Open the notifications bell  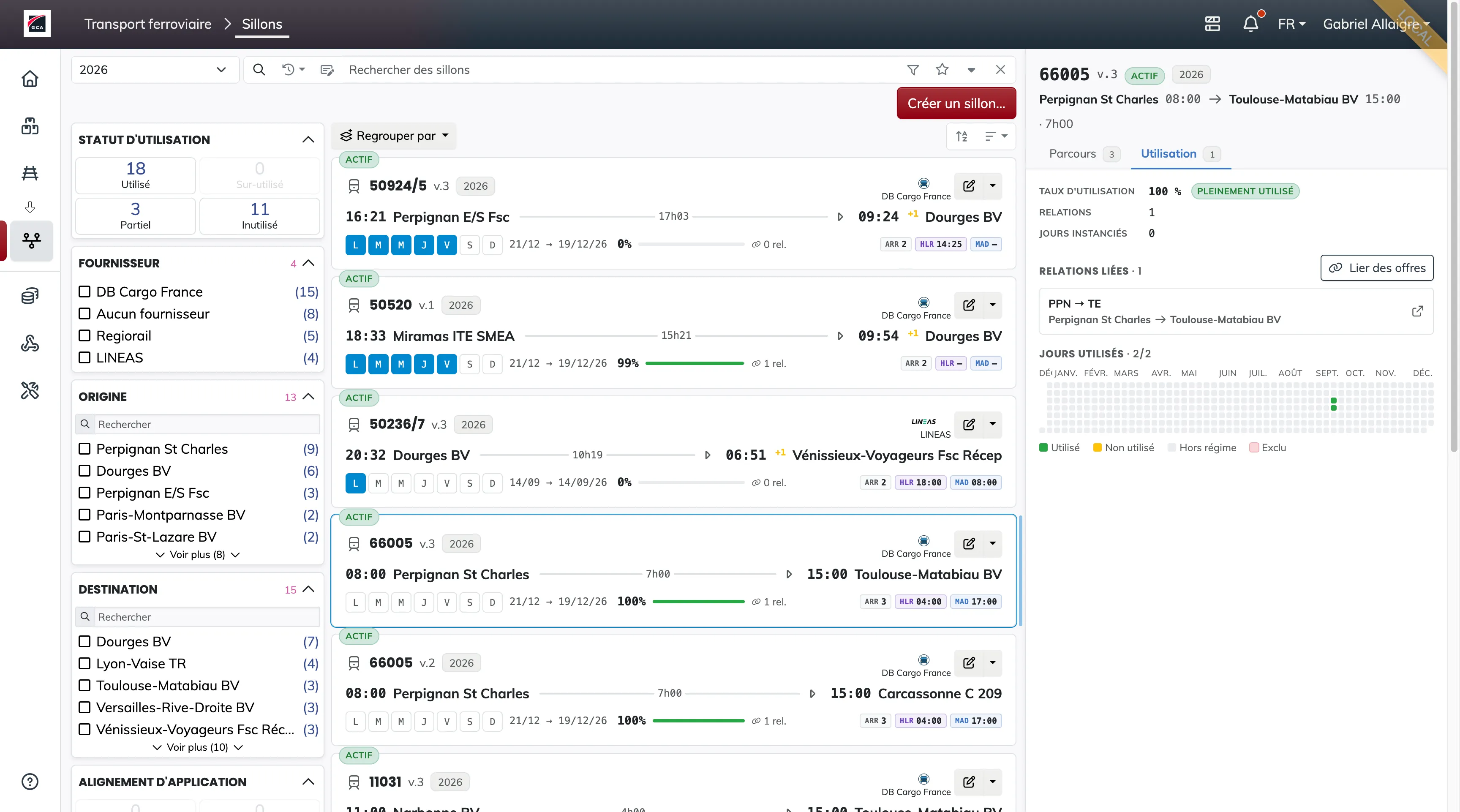pos(1250,24)
